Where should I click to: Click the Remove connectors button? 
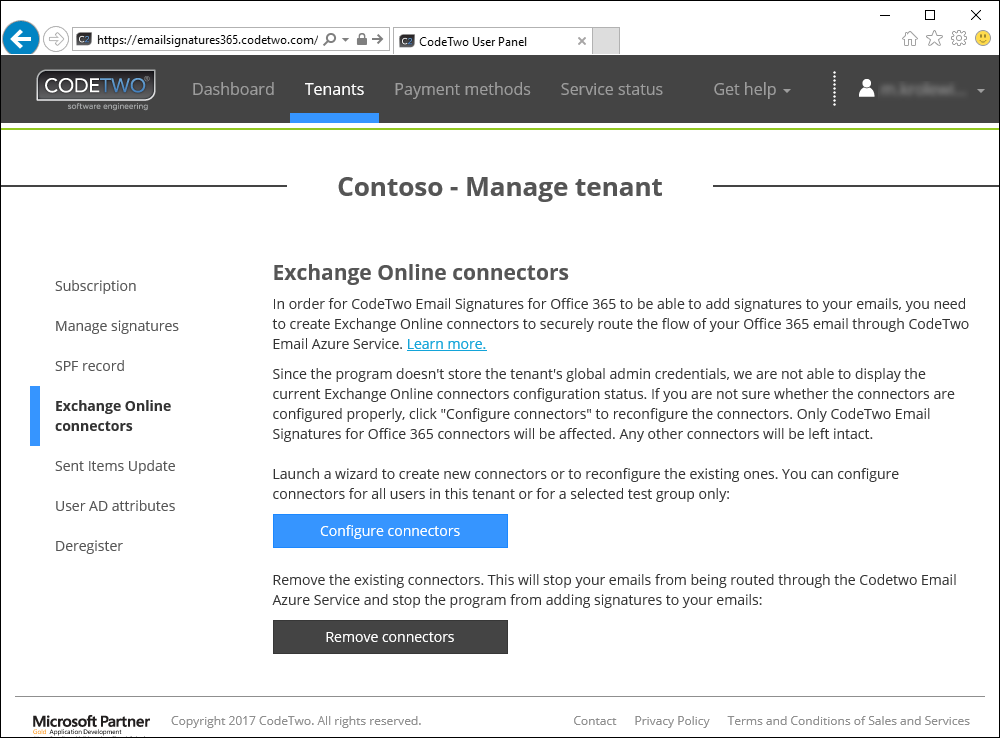390,637
